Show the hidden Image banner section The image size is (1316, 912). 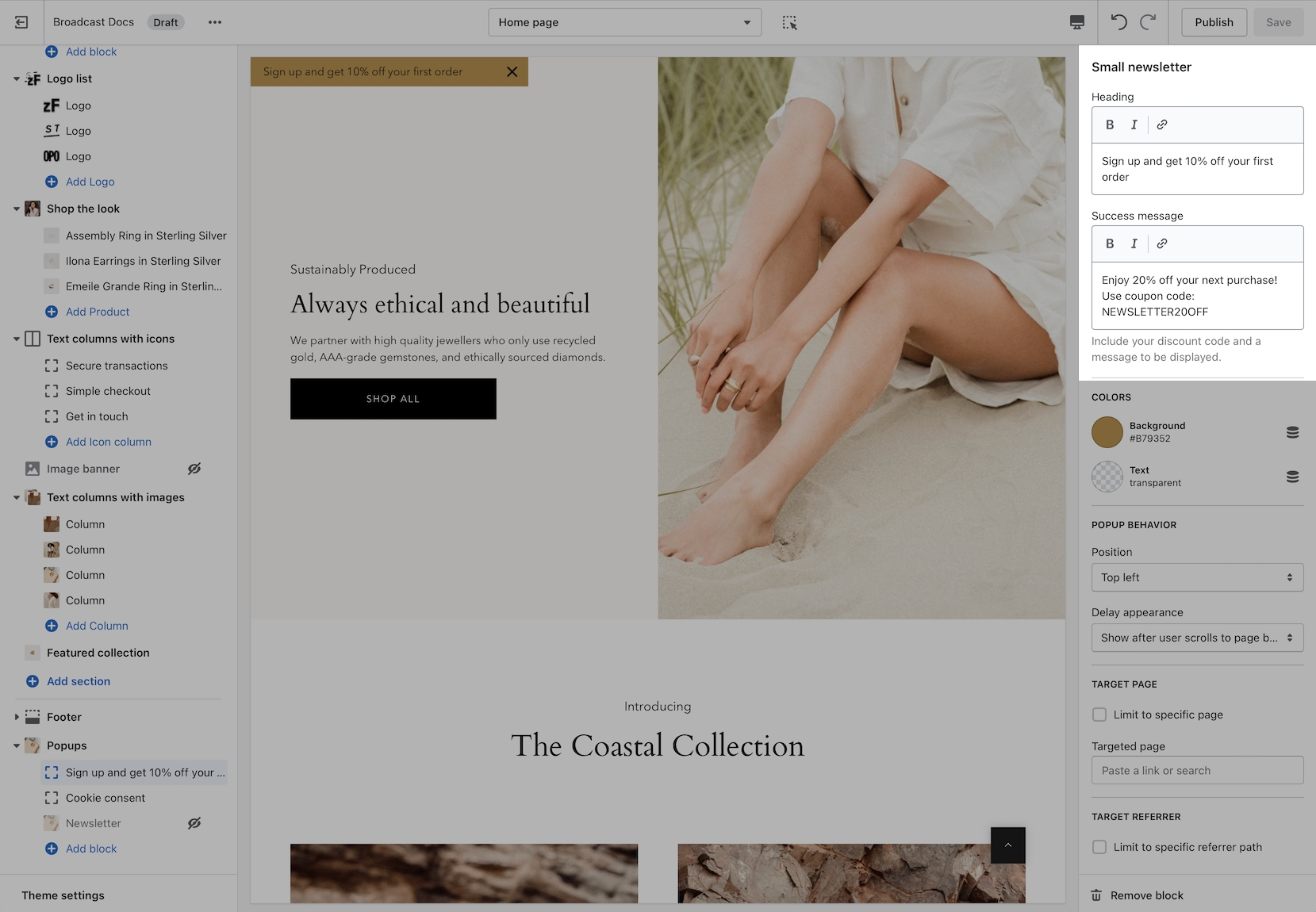pos(194,469)
